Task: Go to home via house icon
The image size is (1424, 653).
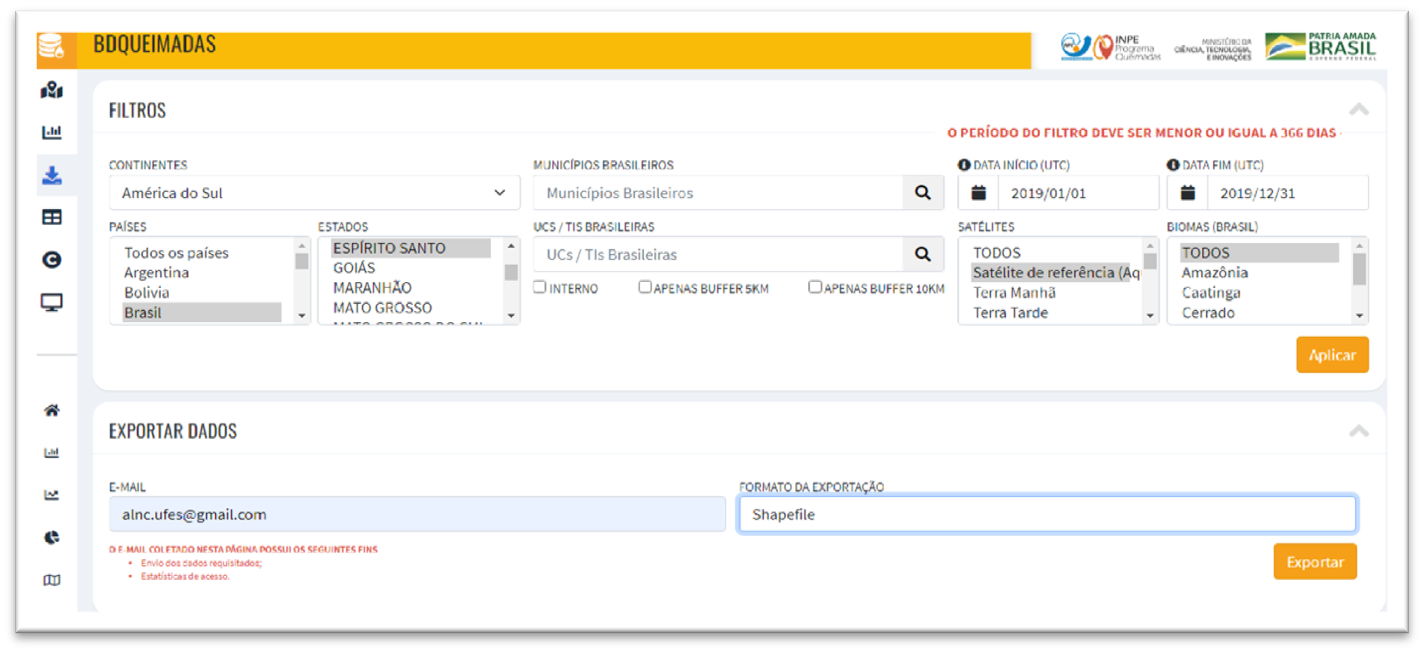Action: pos(52,410)
